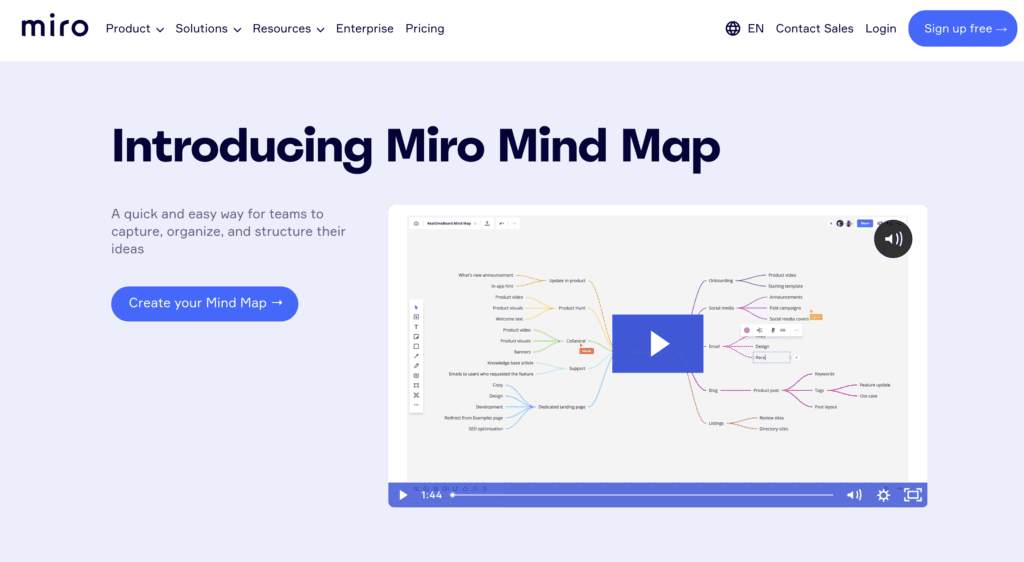This screenshot has width=1024, height=562.
Task: Select the comment tool in video preview
Action: tap(416, 375)
